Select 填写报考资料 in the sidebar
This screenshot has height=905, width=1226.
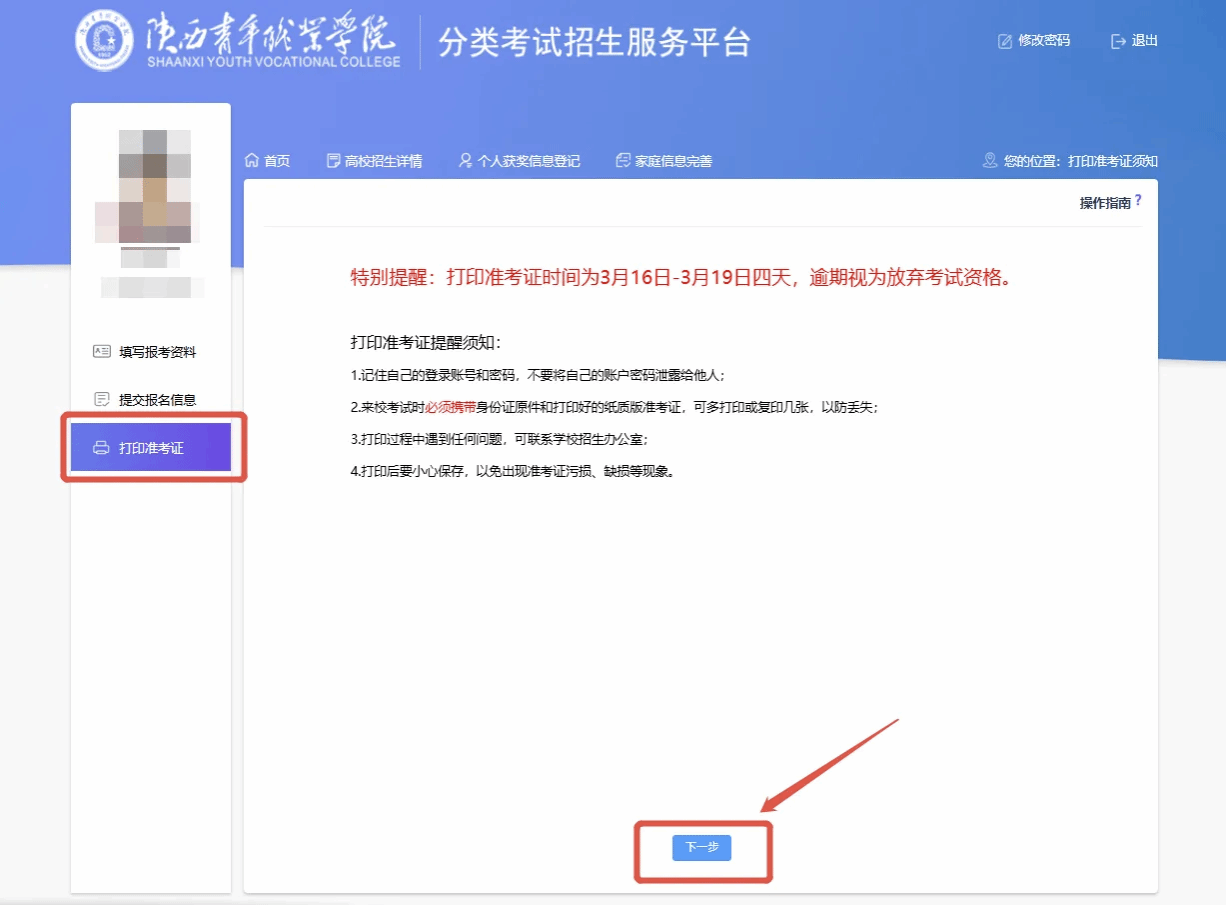157,352
